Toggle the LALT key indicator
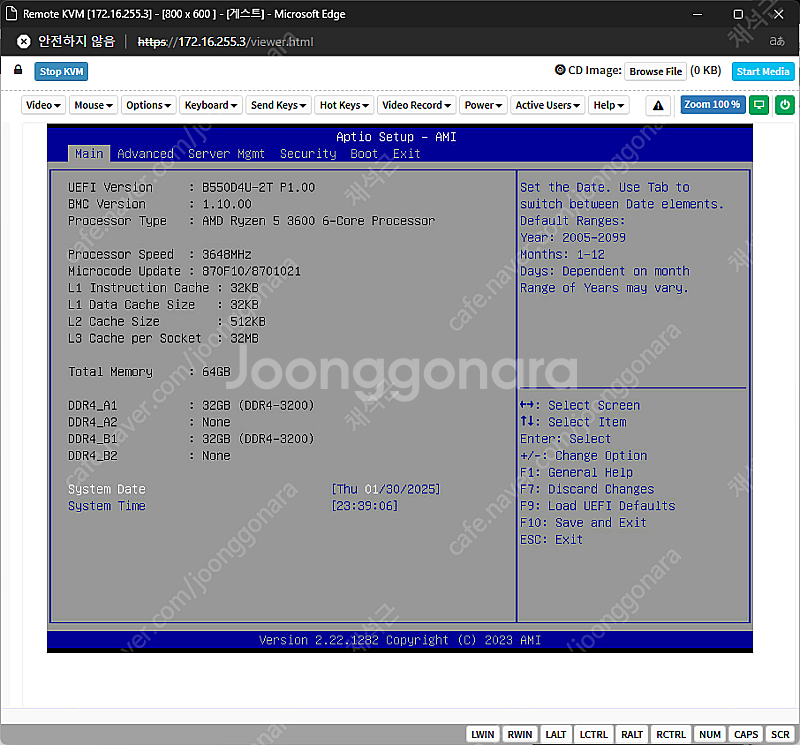Viewport: 800px width, 745px height. pos(556,734)
